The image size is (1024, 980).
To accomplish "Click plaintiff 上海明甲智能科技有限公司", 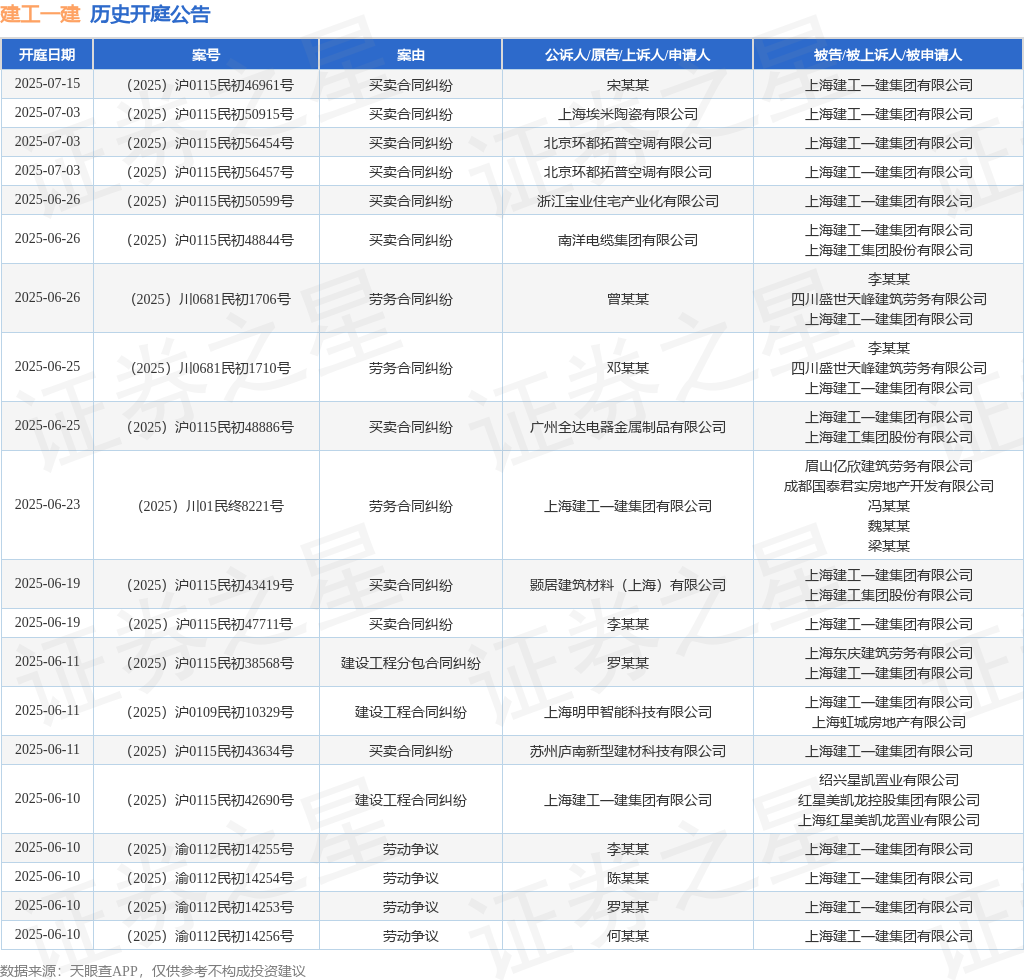I will [628, 712].
